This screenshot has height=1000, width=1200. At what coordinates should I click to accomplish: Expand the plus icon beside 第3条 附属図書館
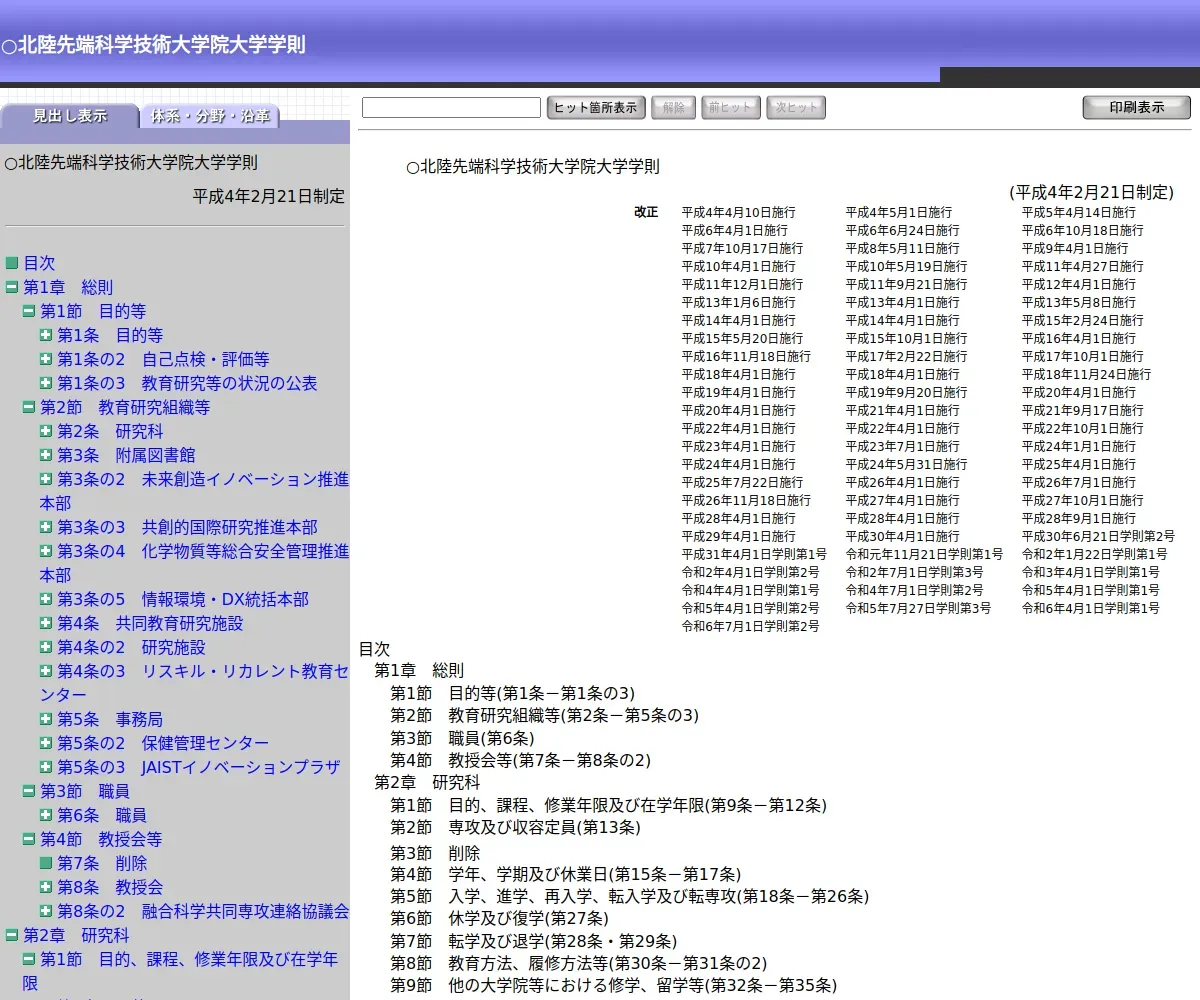(46, 455)
